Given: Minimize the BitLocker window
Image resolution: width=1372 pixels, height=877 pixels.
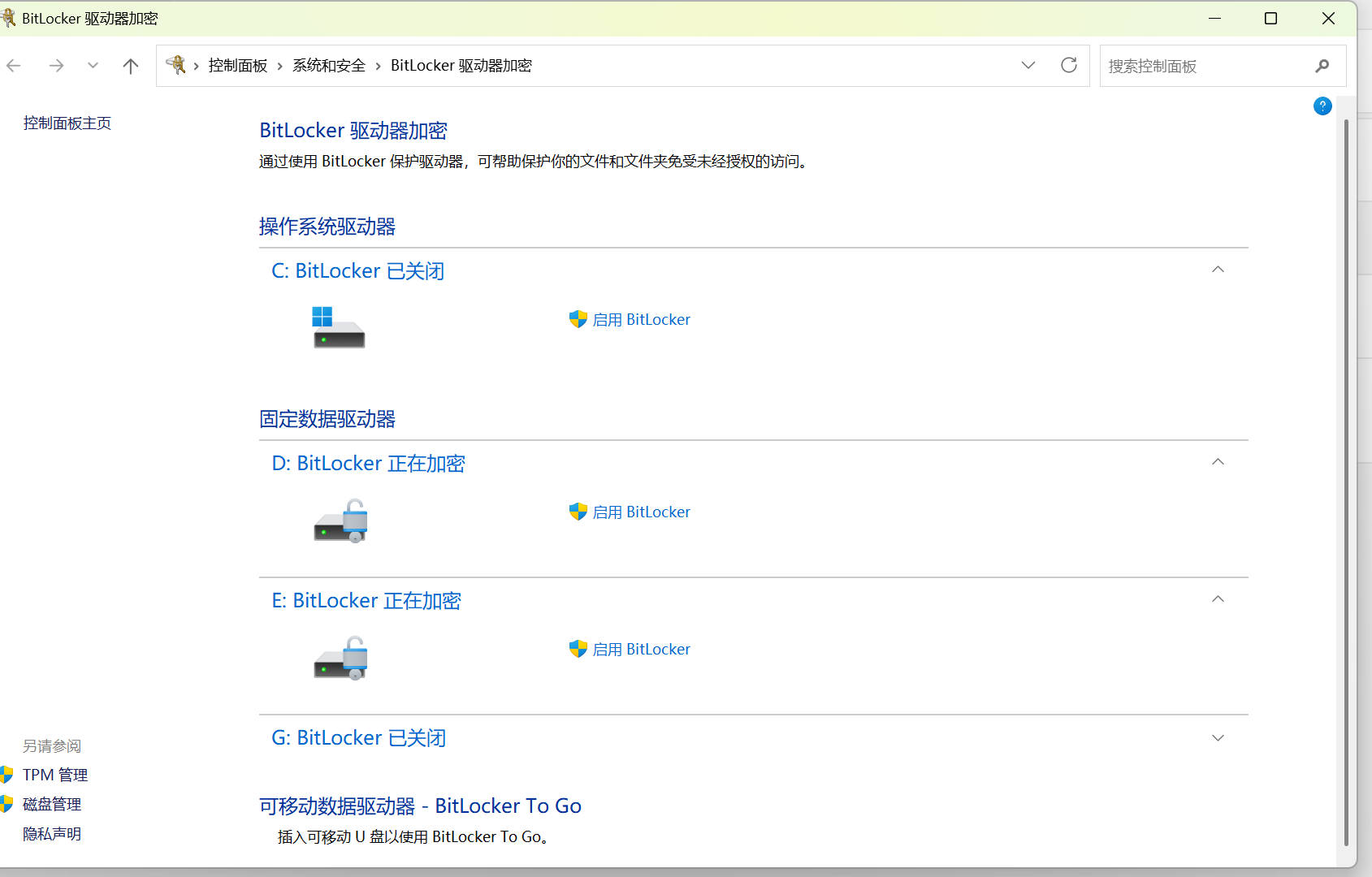Looking at the screenshot, I should 1215,18.
